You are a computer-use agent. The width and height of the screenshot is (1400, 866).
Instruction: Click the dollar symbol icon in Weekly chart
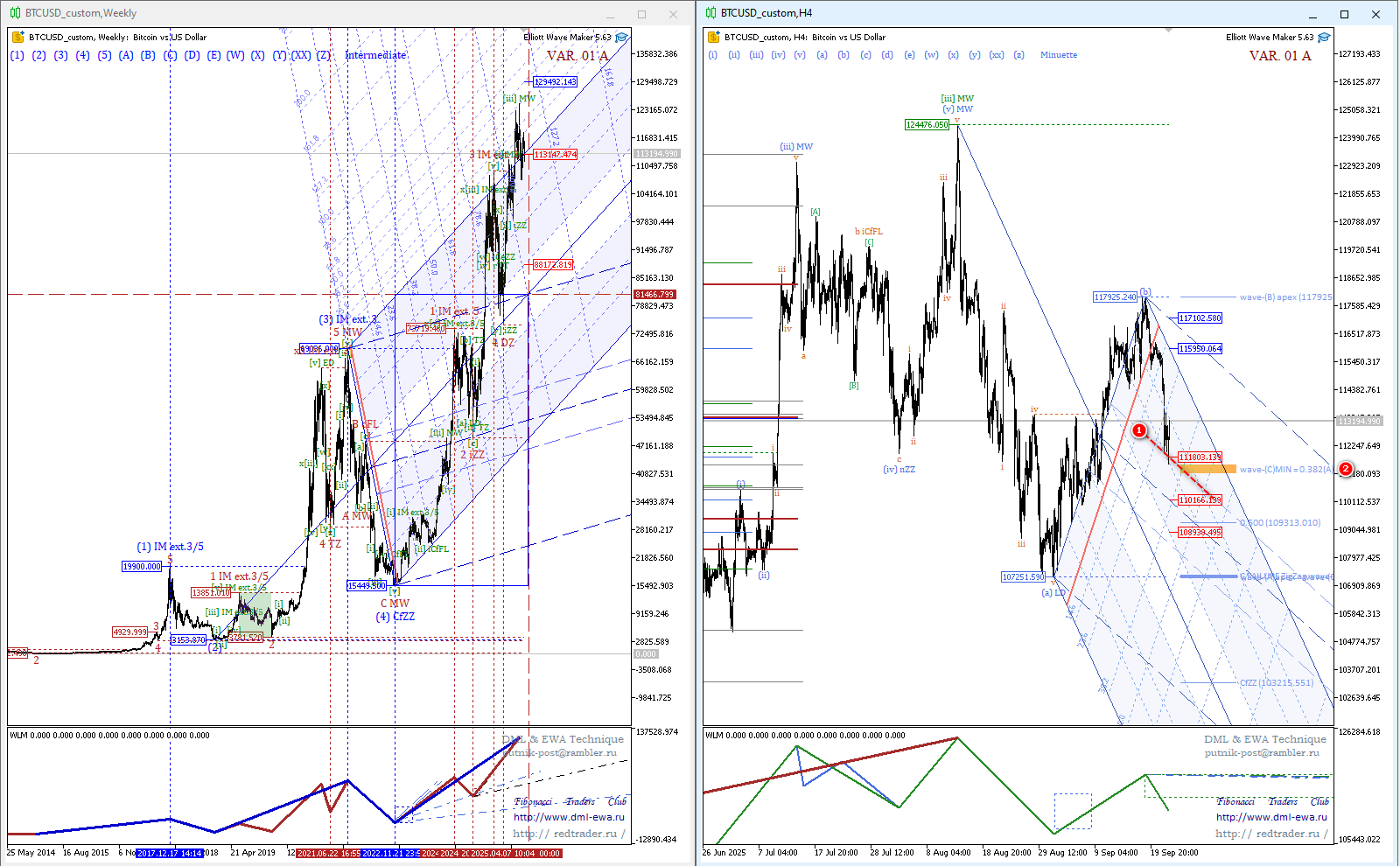pos(17,38)
